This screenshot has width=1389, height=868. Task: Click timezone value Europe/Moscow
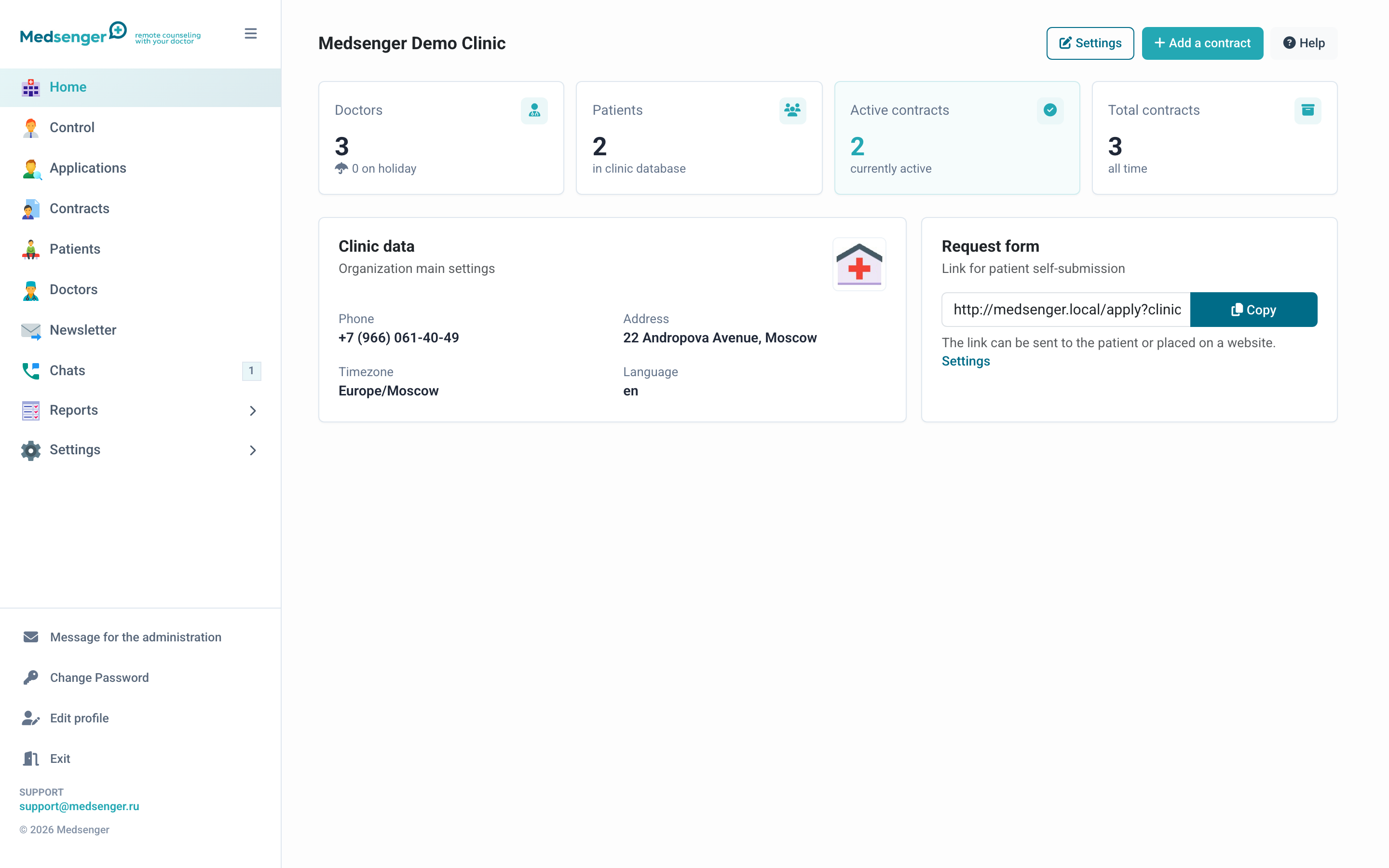(x=388, y=391)
